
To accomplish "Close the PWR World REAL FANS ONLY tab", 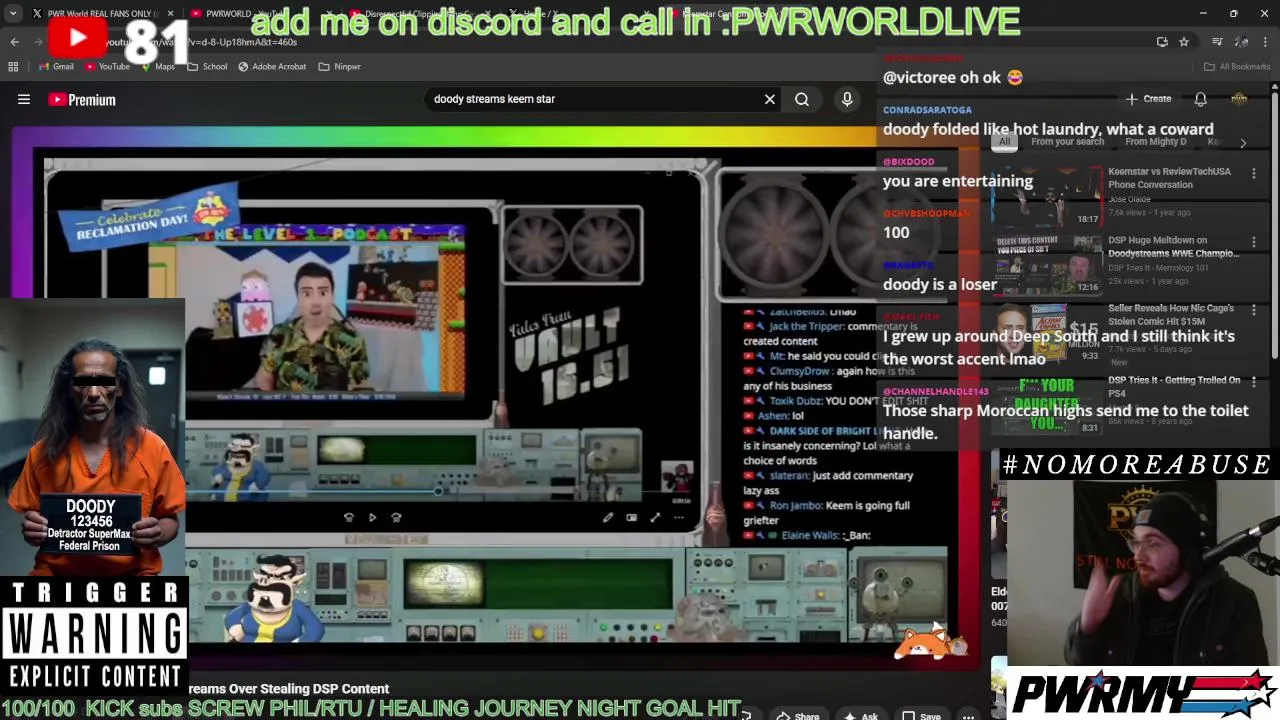I will (170, 14).
